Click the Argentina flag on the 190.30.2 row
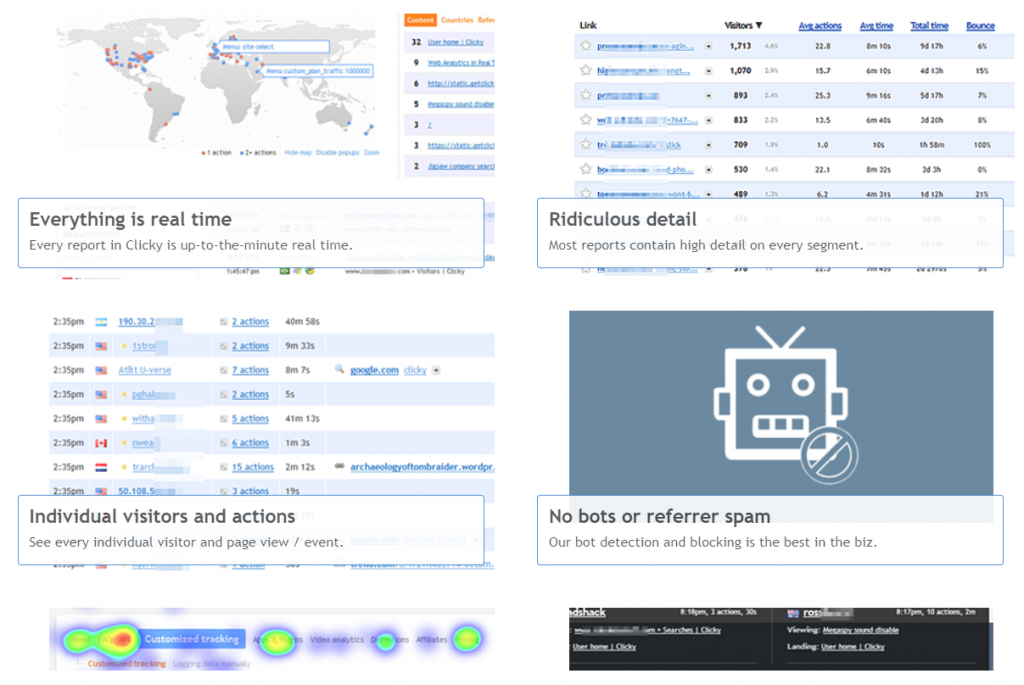 (x=101, y=322)
